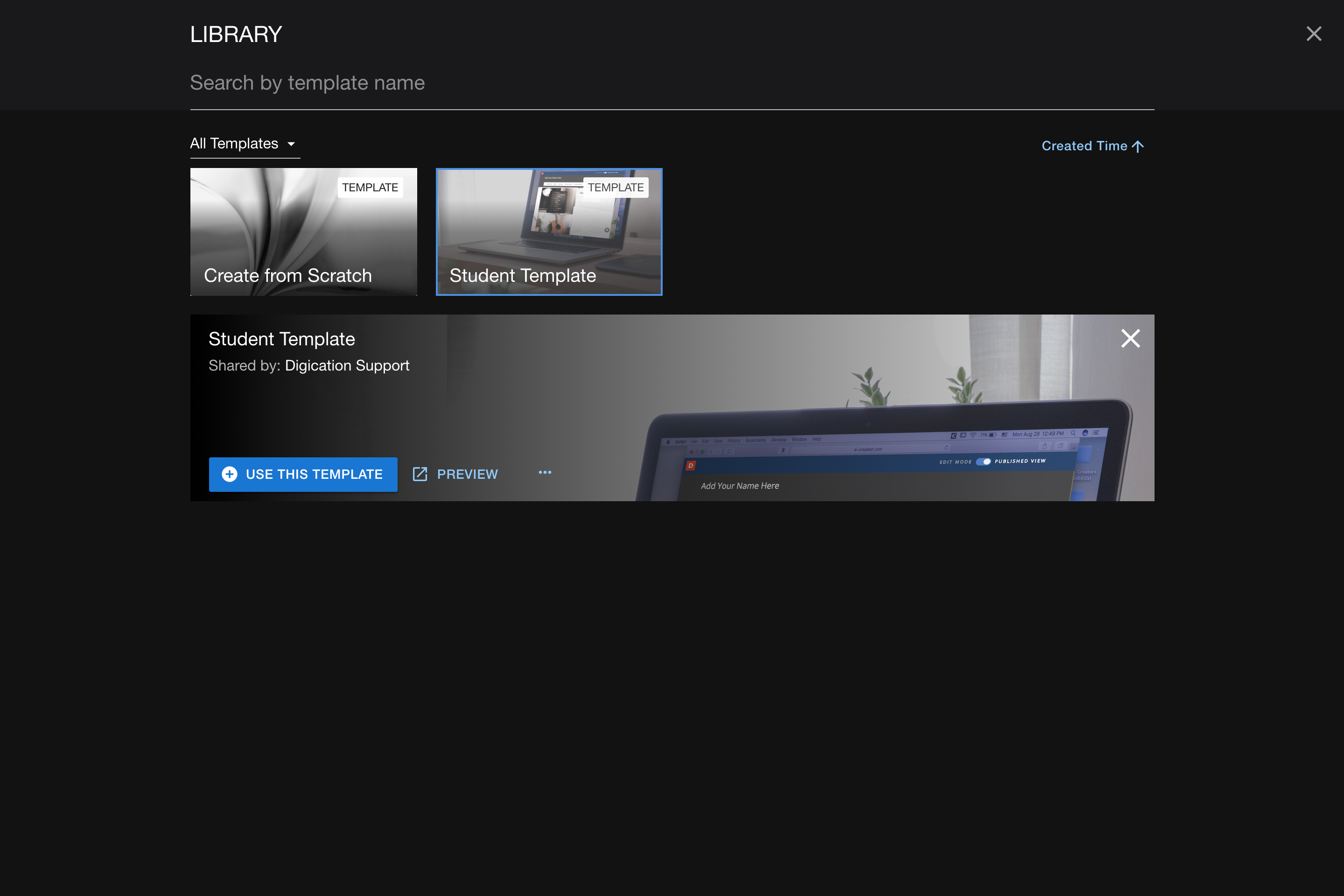
Task: Open Preview of Student Template
Action: point(455,474)
